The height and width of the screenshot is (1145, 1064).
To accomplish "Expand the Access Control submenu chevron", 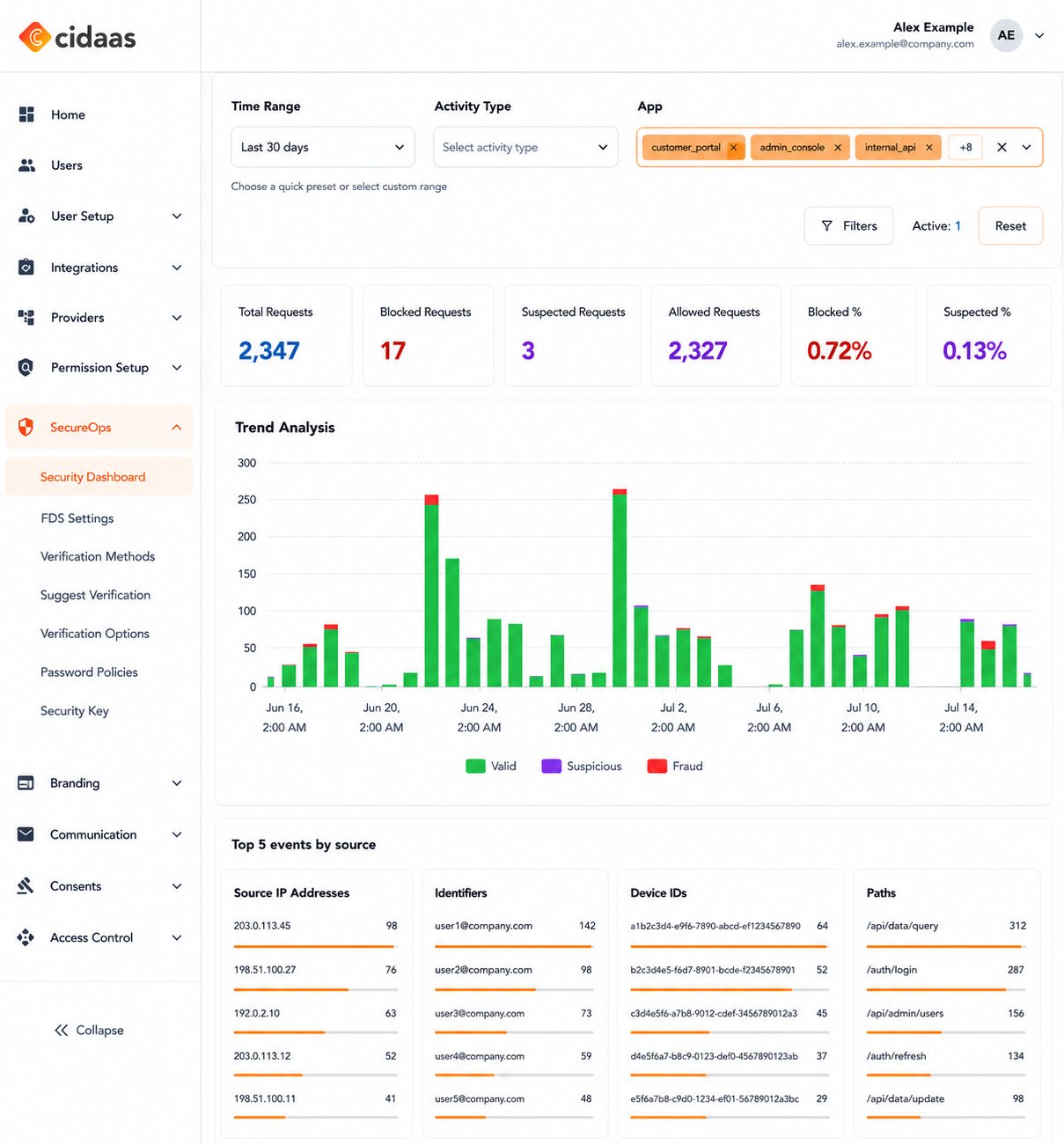I will [177, 937].
